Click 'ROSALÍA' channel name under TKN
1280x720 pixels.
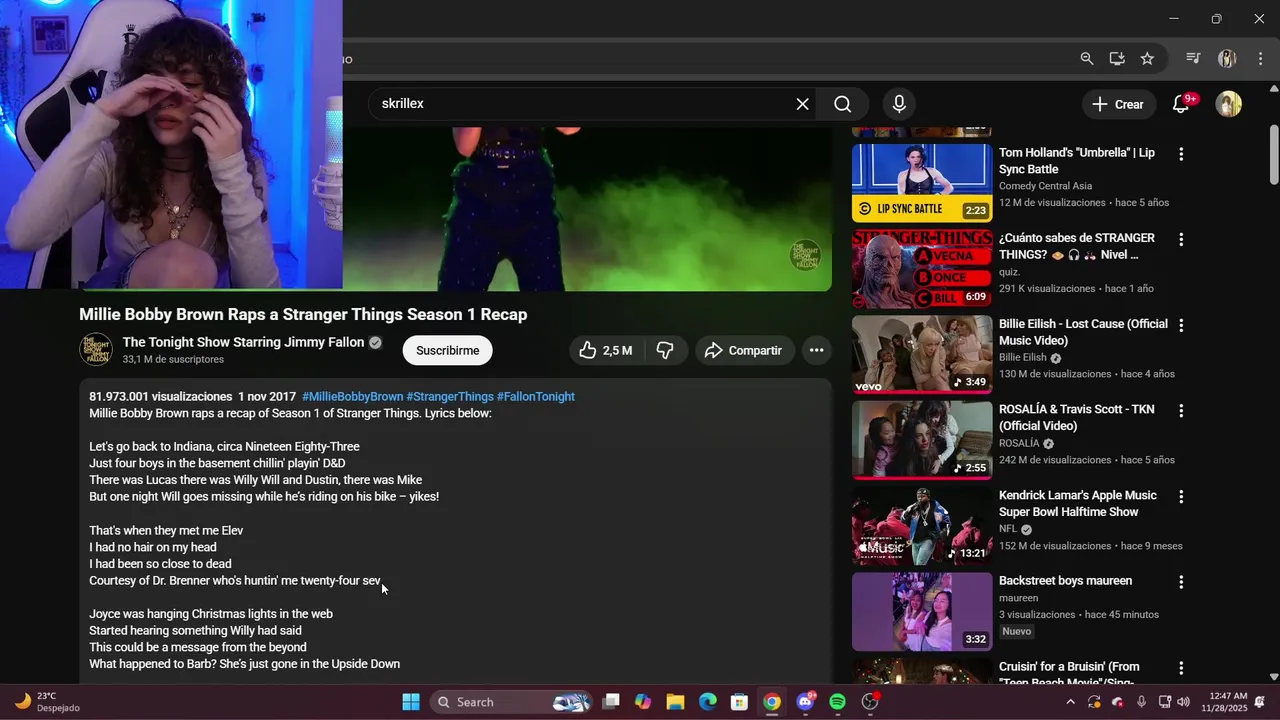coord(1019,443)
